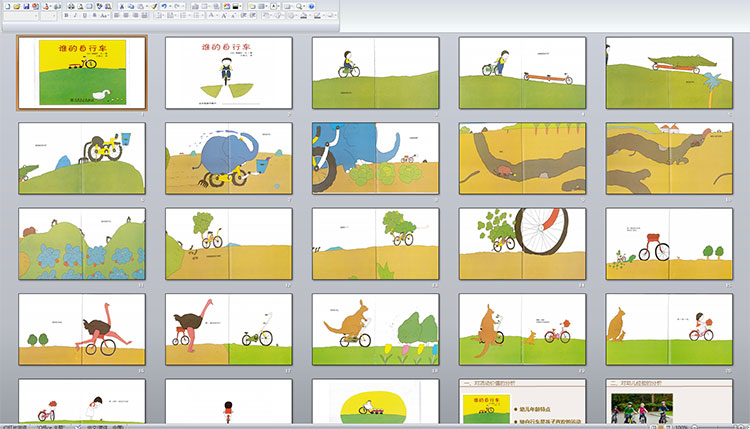
Task: Toggle Bold formatting
Action: tap(66, 15)
